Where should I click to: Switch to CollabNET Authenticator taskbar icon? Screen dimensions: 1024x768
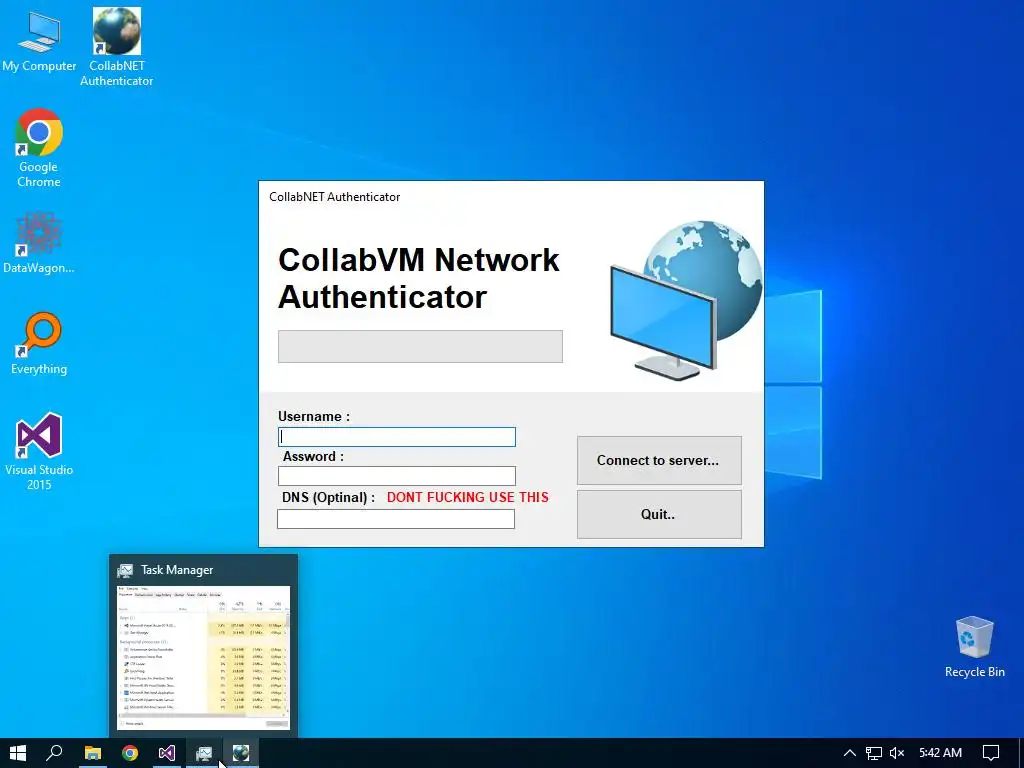(x=241, y=753)
